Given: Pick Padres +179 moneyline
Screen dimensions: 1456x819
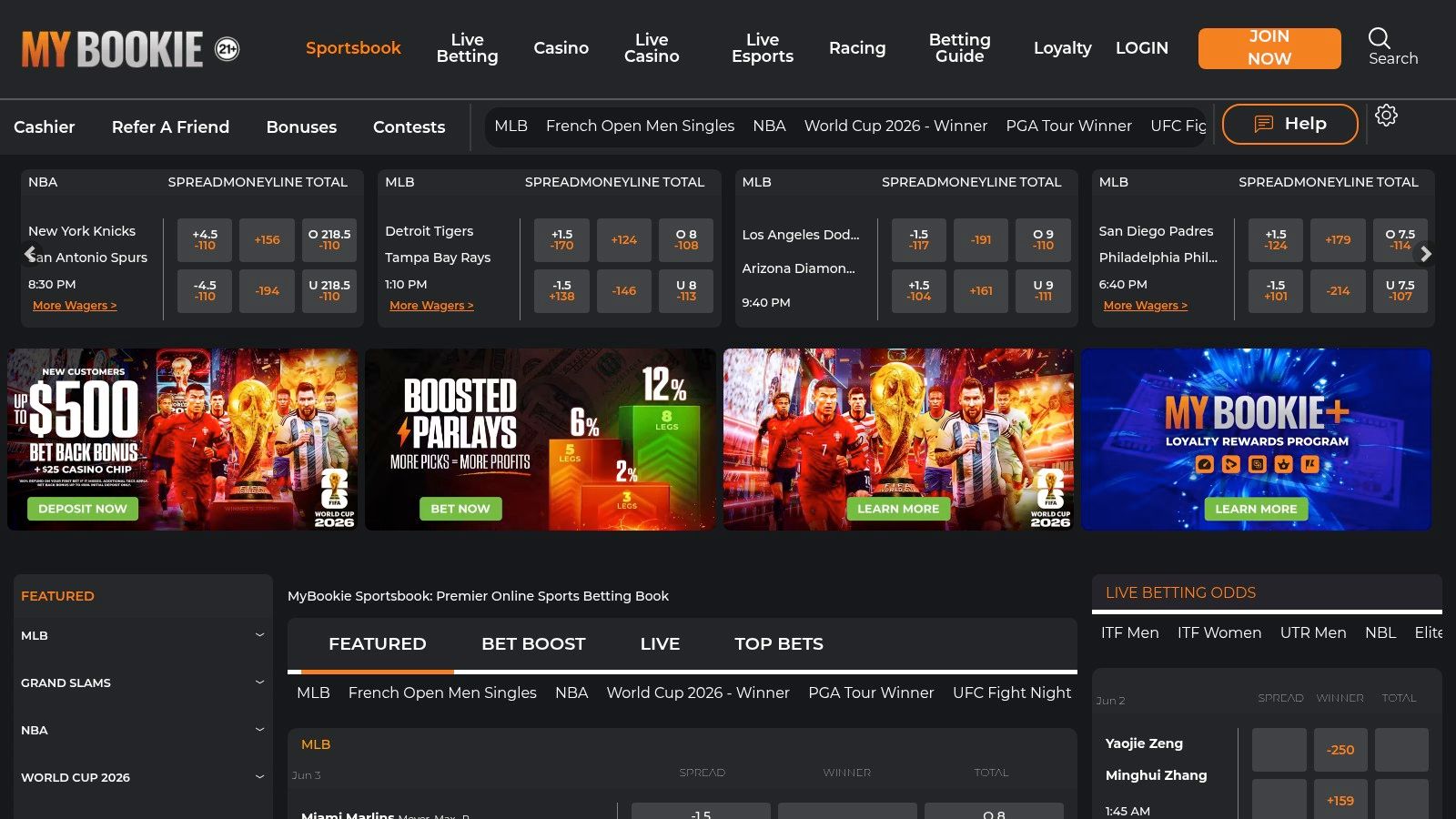Looking at the screenshot, I should pyautogui.click(x=1338, y=240).
